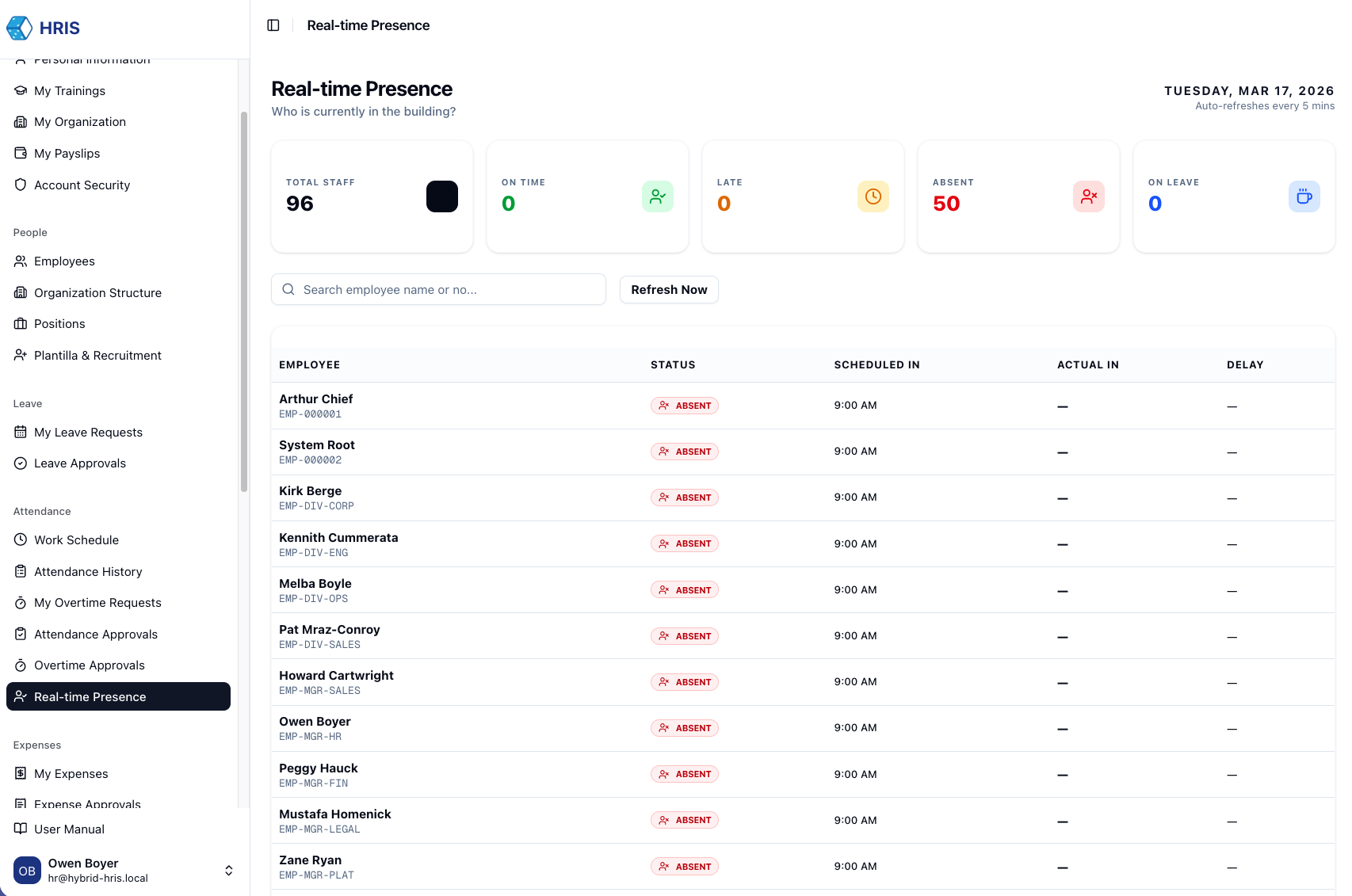Viewport: 1352px width, 896px height.
Task: Click the Status column header
Action: pos(673,365)
